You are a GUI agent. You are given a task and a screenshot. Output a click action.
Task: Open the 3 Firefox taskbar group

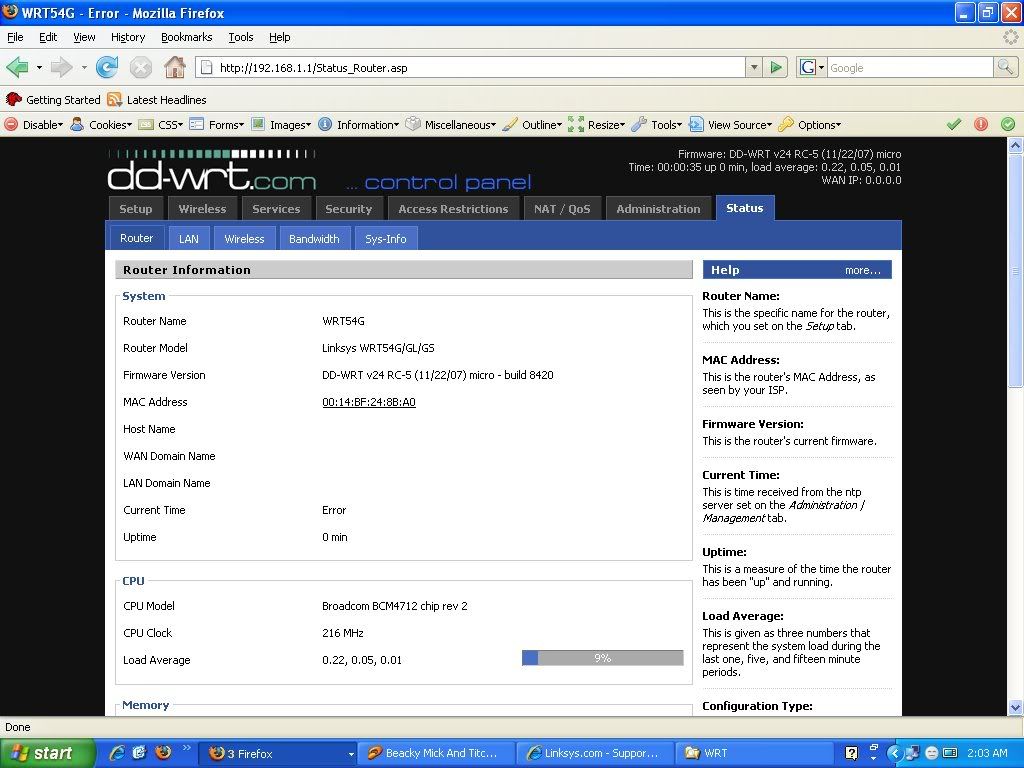pos(278,754)
